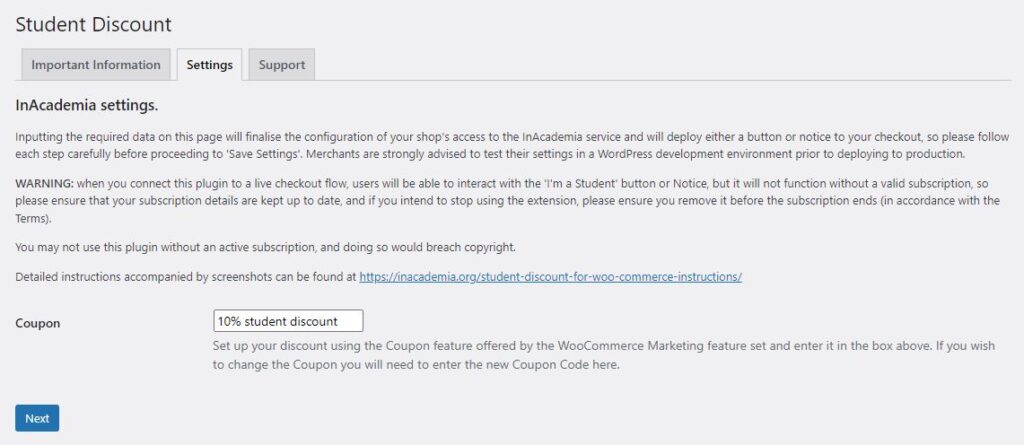Click the copyright breach notice sentence
The height and width of the screenshot is (445, 1024).
[x=265, y=247]
